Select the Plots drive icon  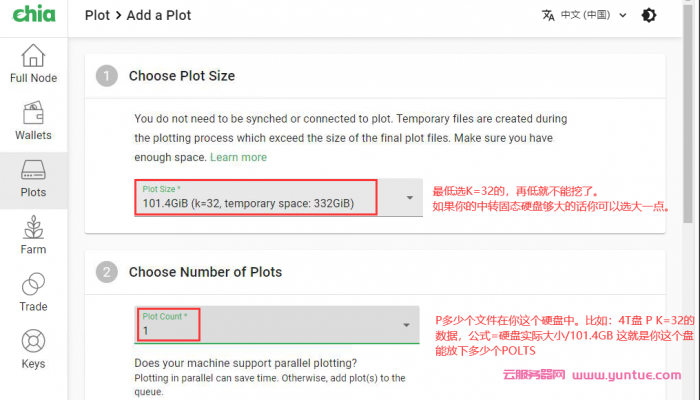click(33, 169)
